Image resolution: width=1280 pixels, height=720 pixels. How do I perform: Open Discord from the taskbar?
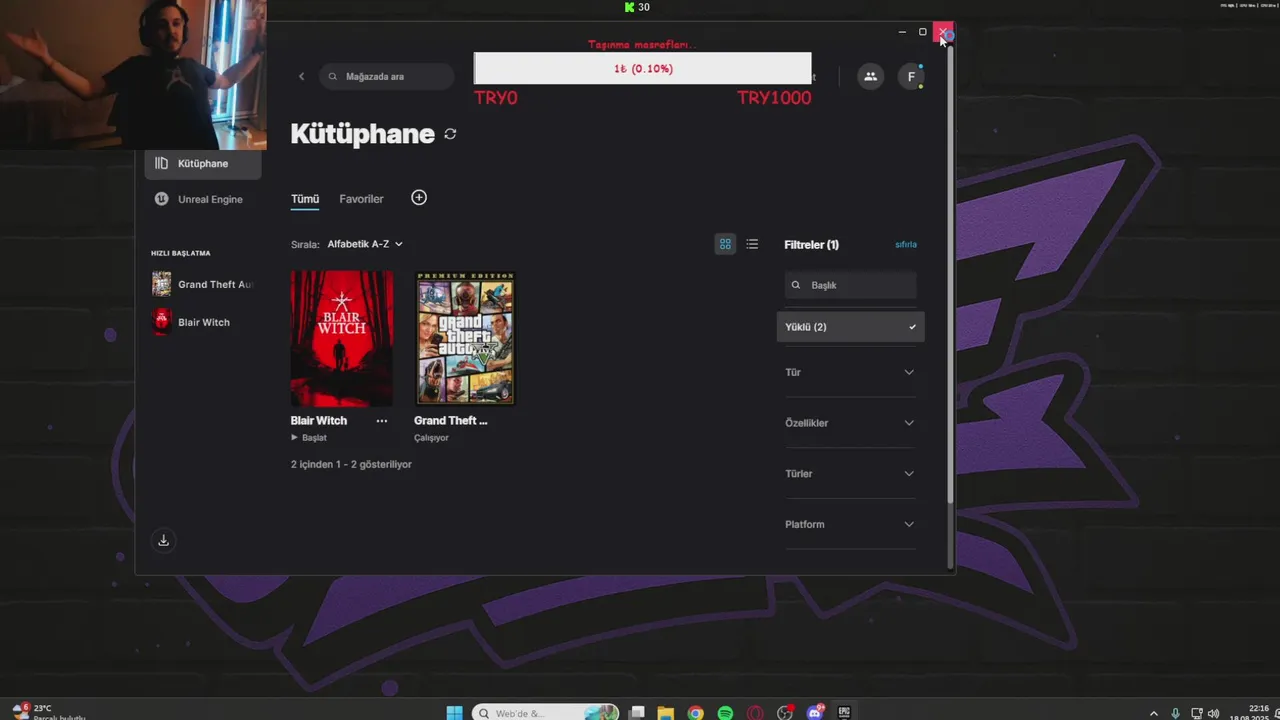[x=815, y=713]
